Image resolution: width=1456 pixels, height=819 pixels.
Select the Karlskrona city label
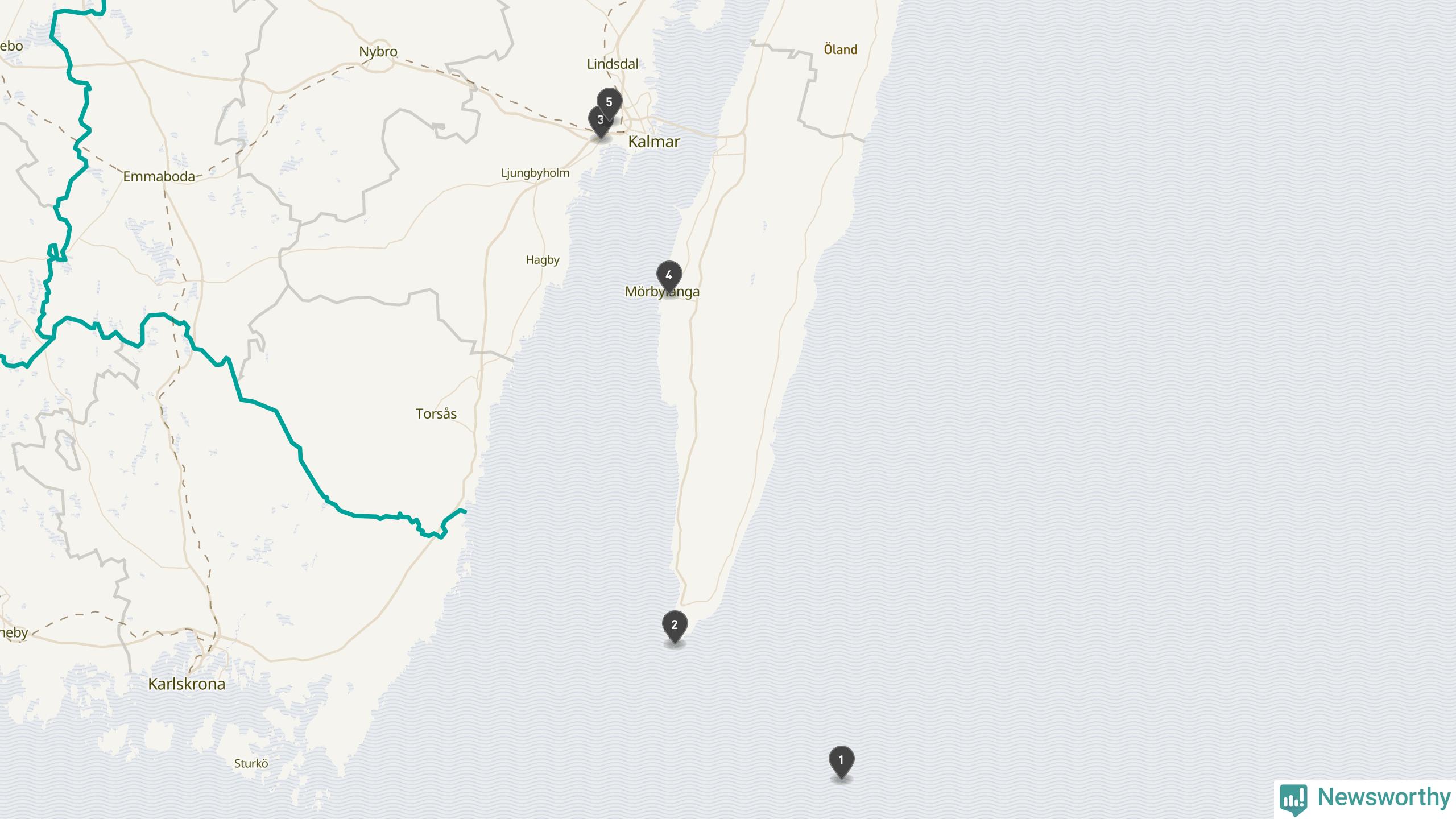(x=187, y=684)
